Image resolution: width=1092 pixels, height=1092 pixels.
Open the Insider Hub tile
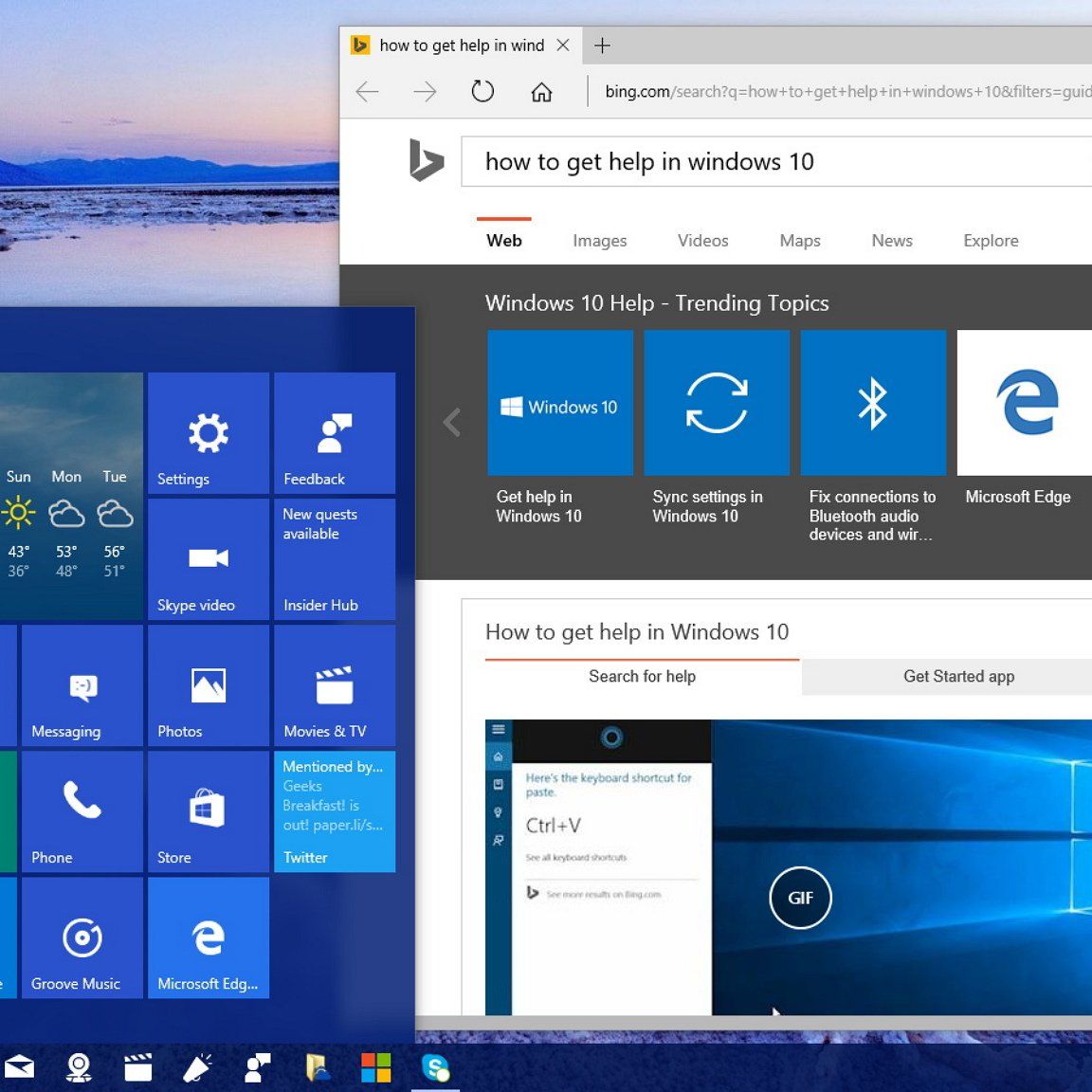(x=335, y=559)
